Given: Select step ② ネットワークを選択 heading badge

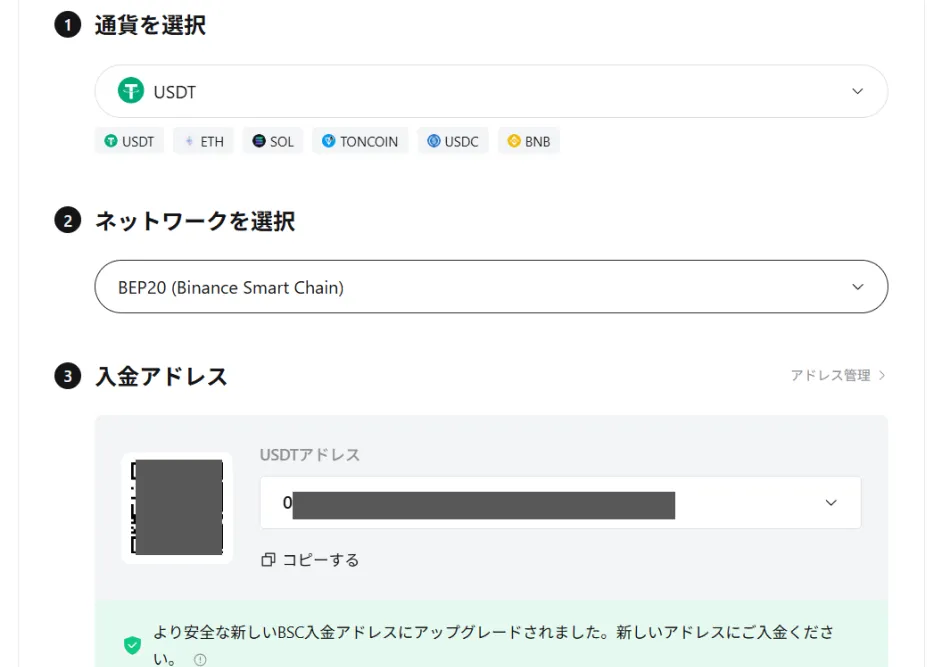Looking at the screenshot, I should click(x=67, y=221).
